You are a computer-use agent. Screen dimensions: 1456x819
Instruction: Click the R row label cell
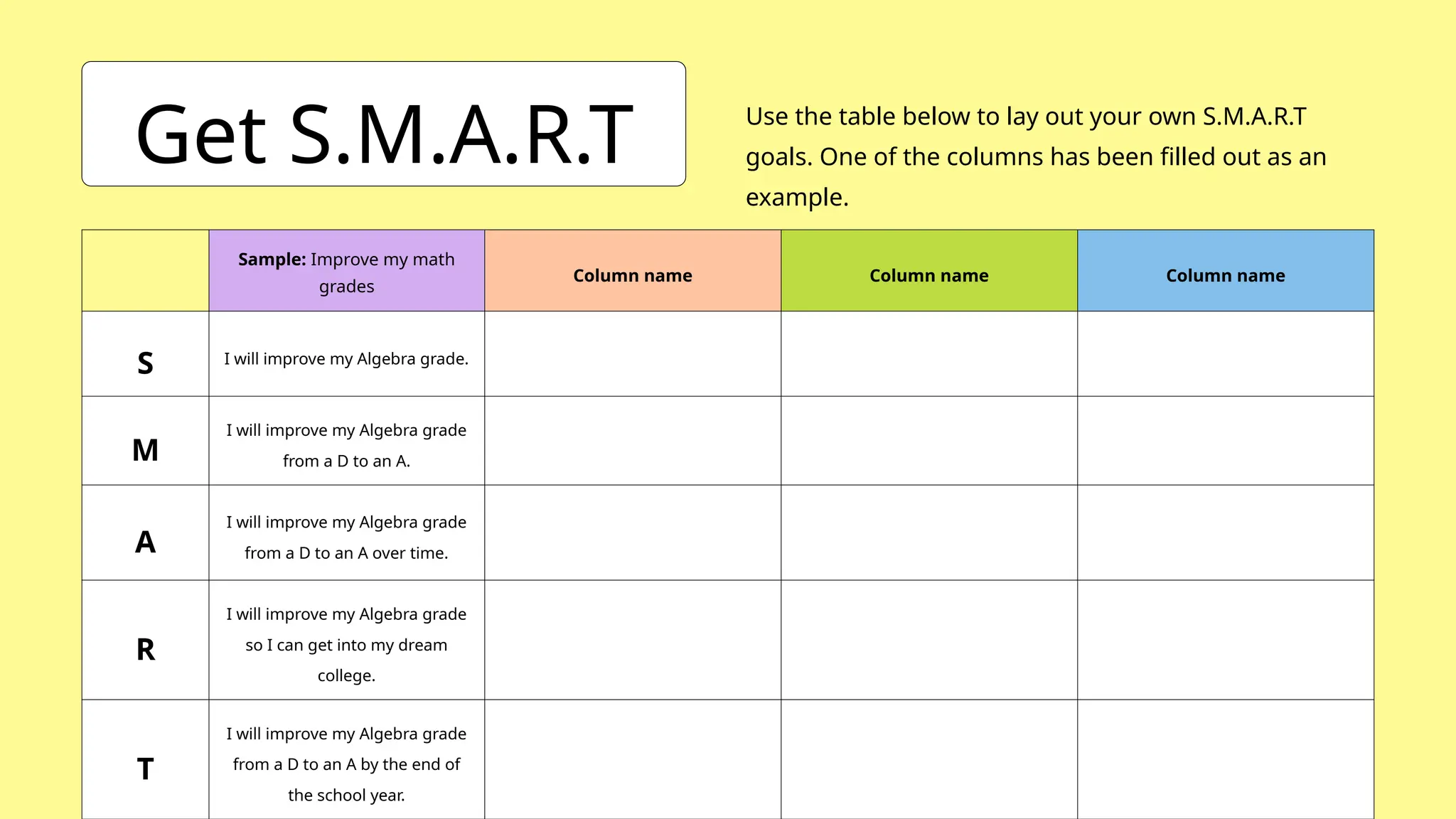click(145, 640)
